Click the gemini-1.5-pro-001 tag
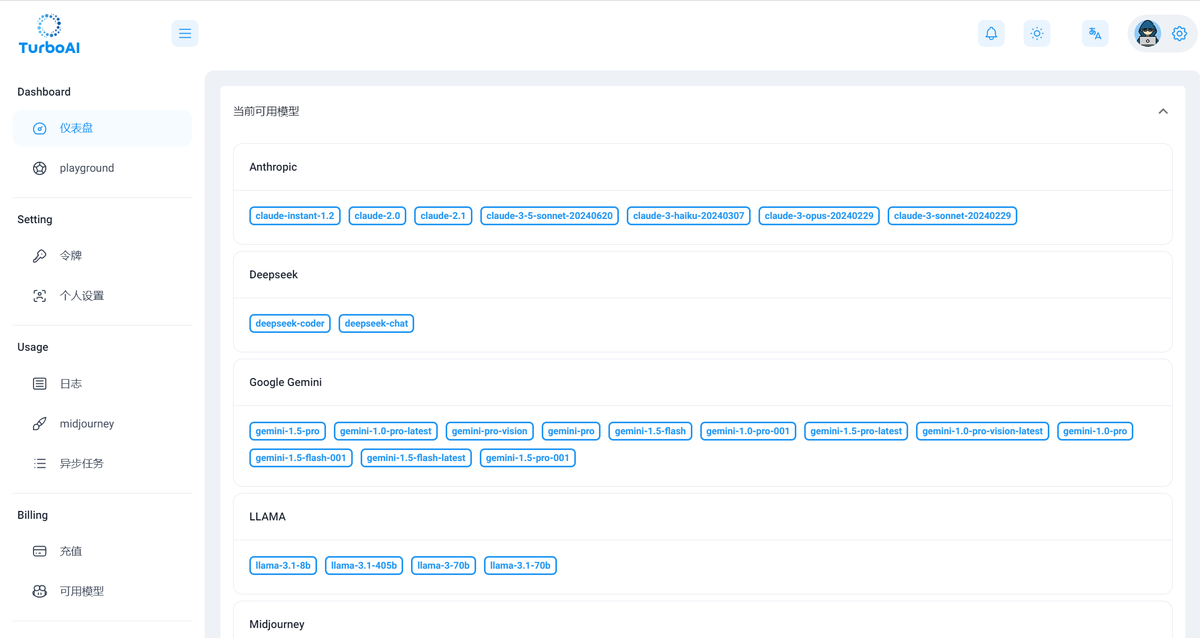Screen dimensions: 1200x638 528,458
